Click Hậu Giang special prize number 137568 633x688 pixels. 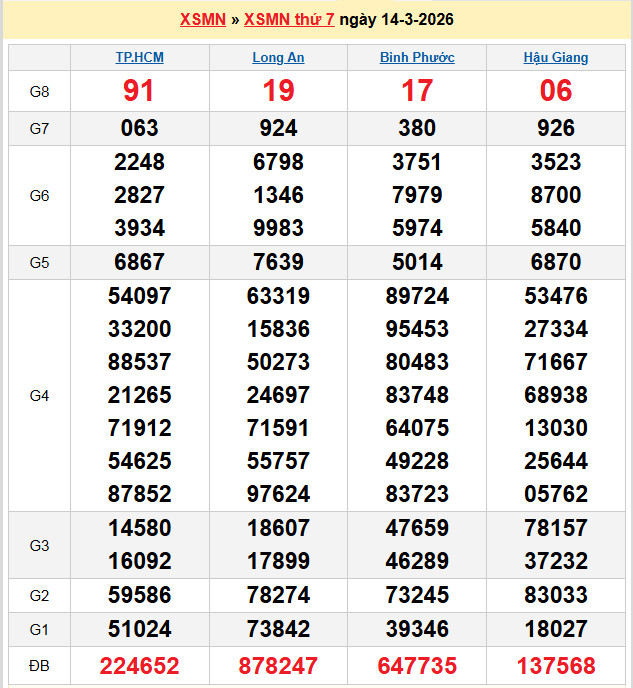[556, 666]
